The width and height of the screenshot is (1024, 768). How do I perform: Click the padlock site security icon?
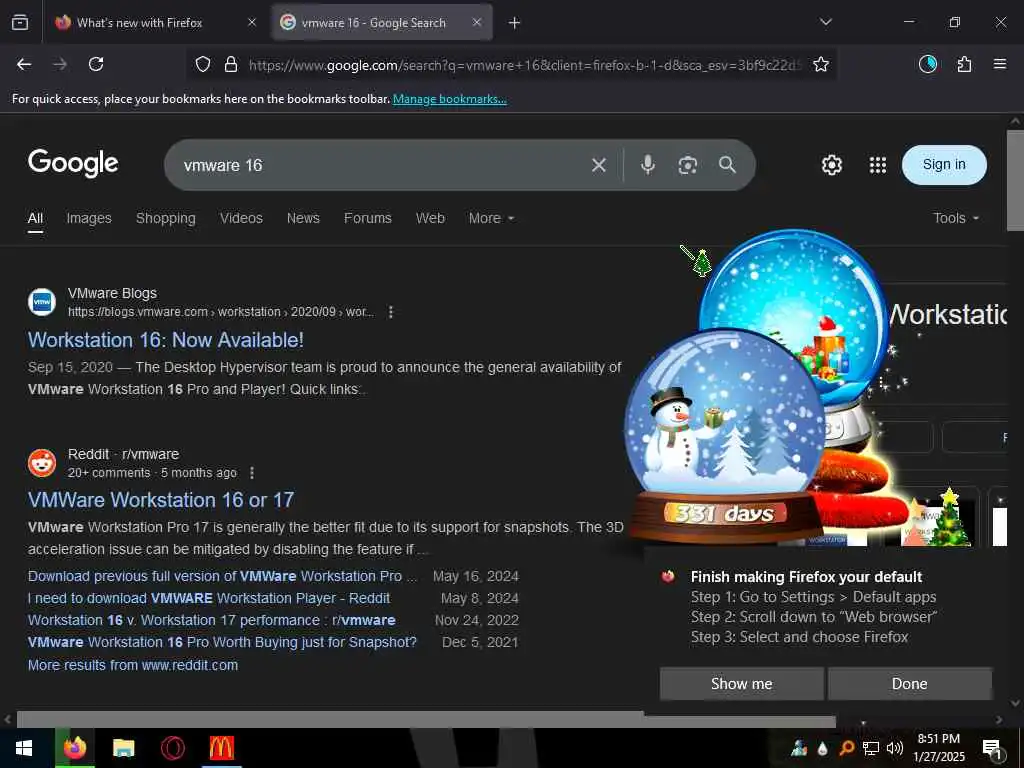tap(231, 64)
